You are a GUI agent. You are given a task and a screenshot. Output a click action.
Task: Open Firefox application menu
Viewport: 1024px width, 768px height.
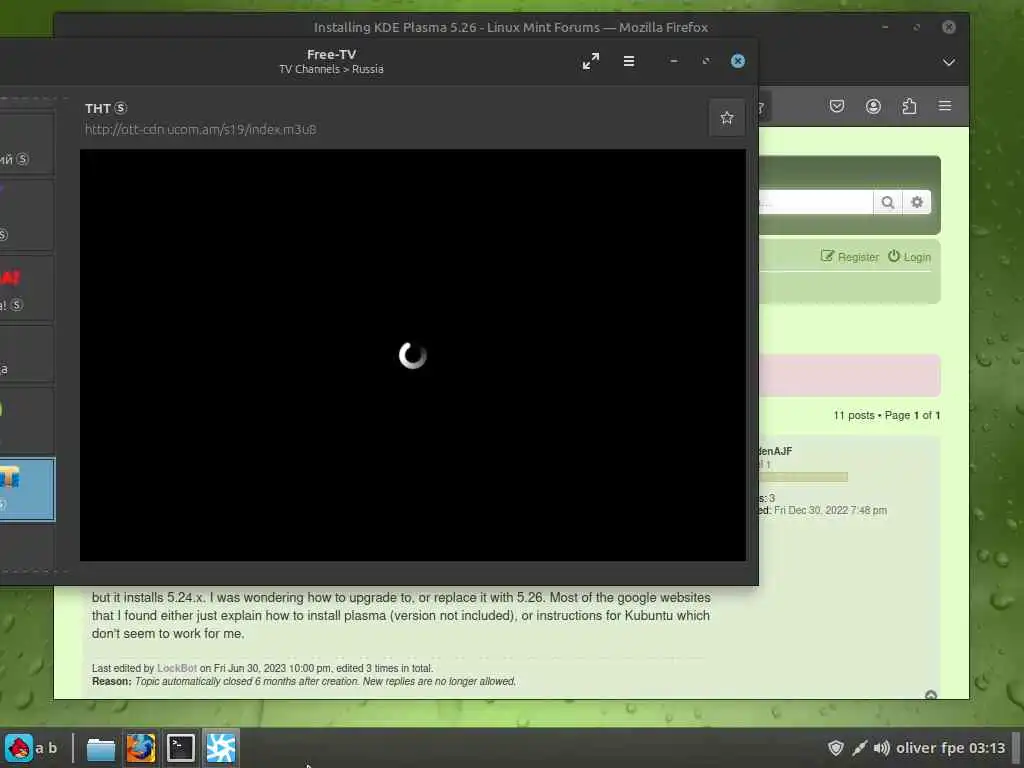click(x=945, y=106)
